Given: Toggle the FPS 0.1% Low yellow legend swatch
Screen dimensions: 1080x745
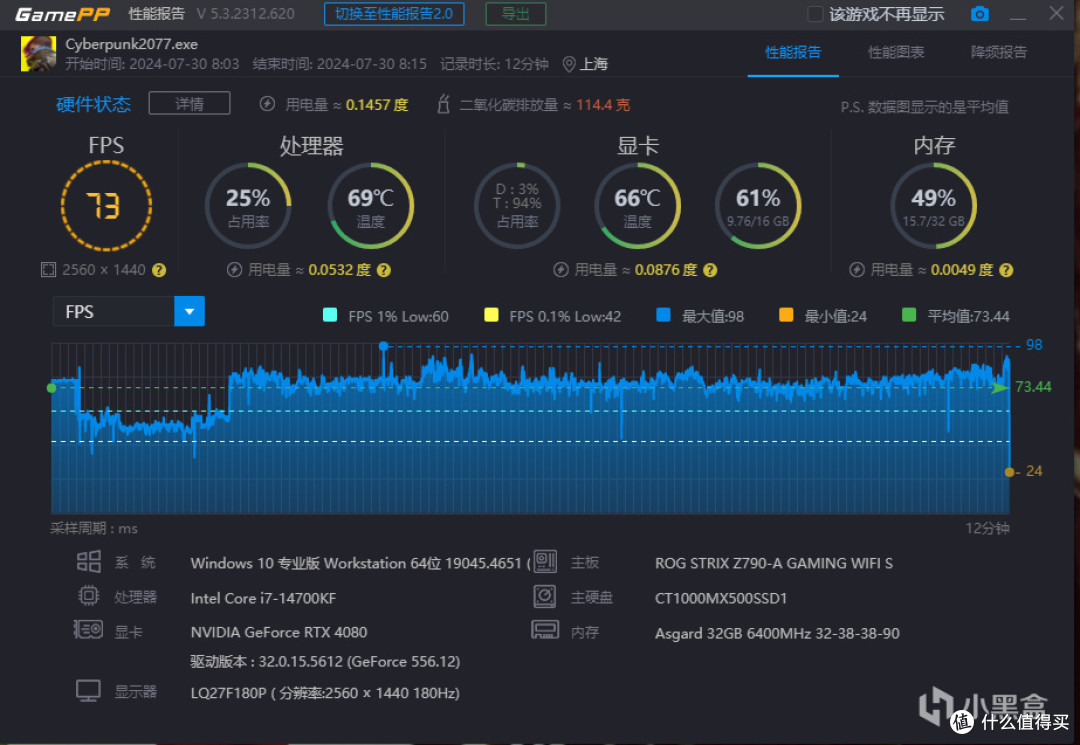Looking at the screenshot, I should pyautogui.click(x=491, y=315).
